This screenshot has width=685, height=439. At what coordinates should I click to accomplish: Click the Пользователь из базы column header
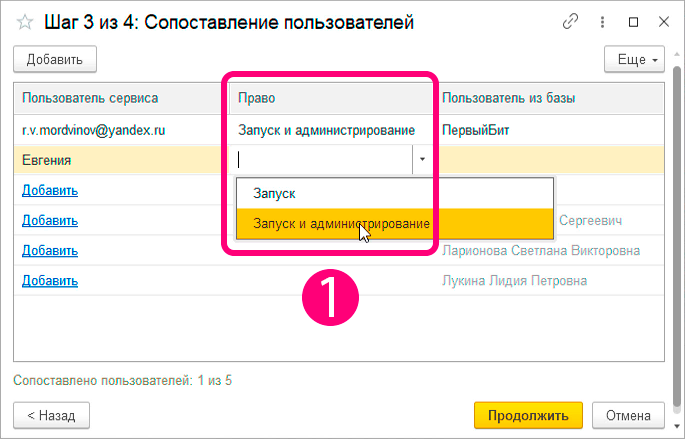point(549,98)
